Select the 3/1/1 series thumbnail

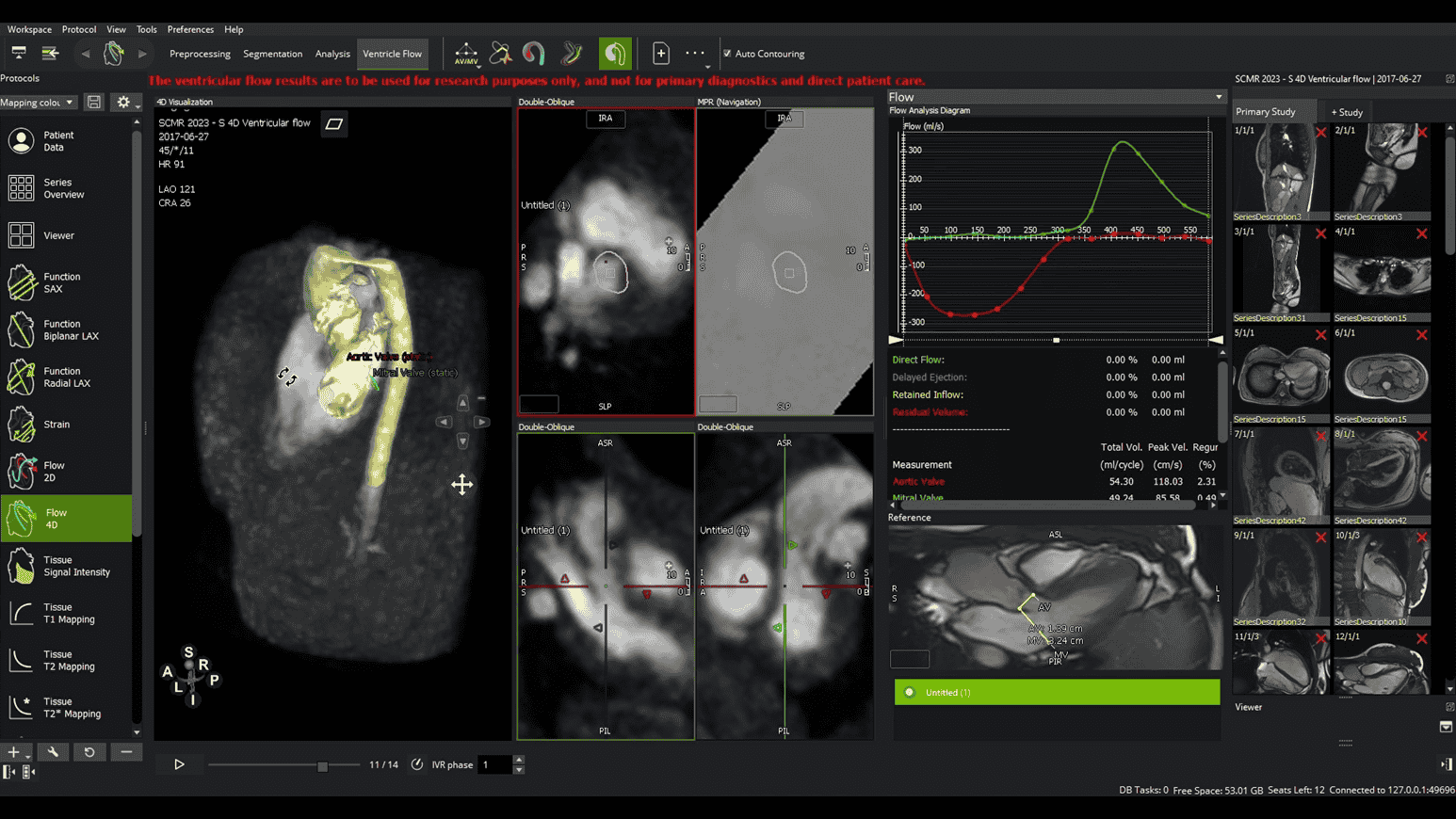1282,273
